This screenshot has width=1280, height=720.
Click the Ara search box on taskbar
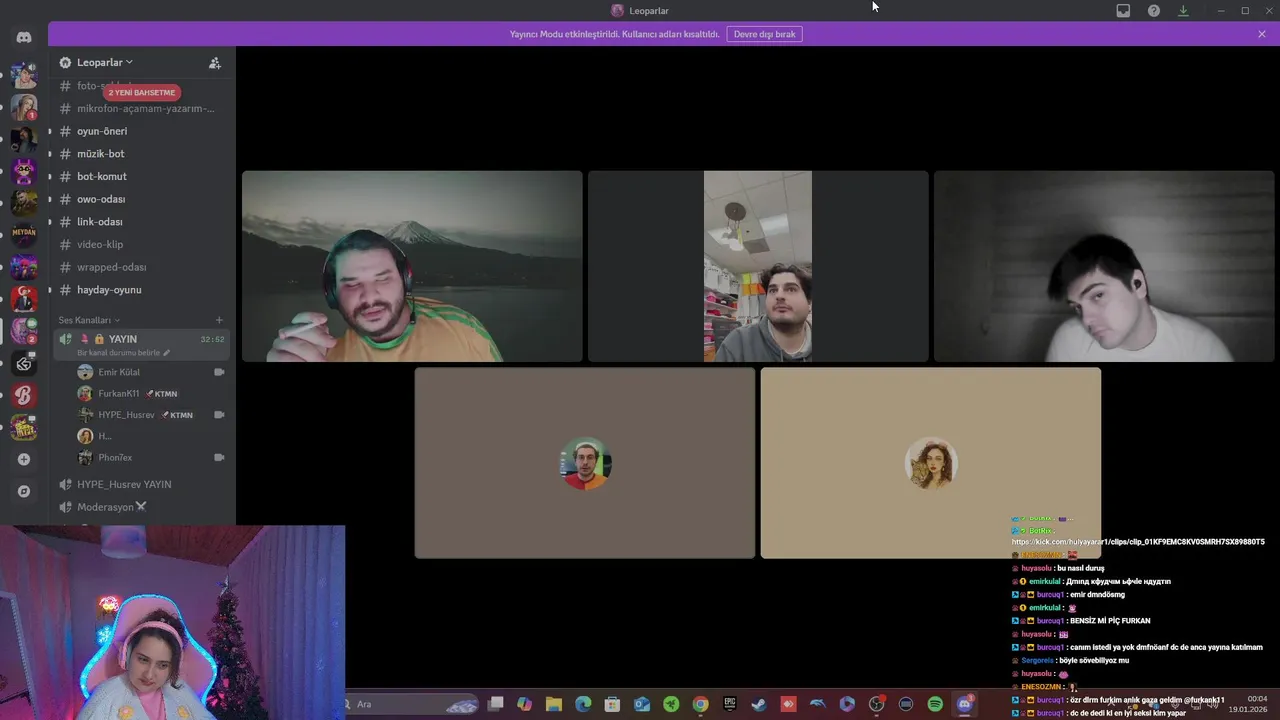[410, 704]
